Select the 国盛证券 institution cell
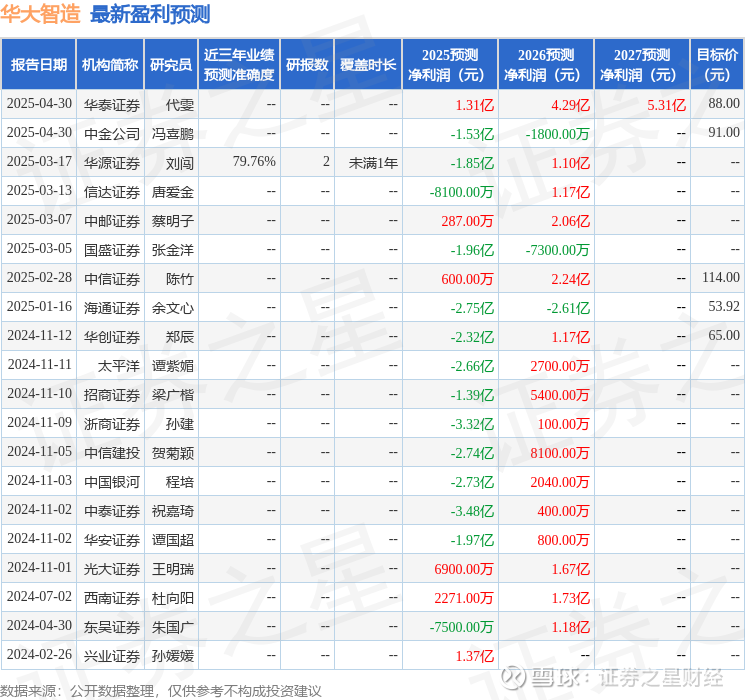 (112, 250)
